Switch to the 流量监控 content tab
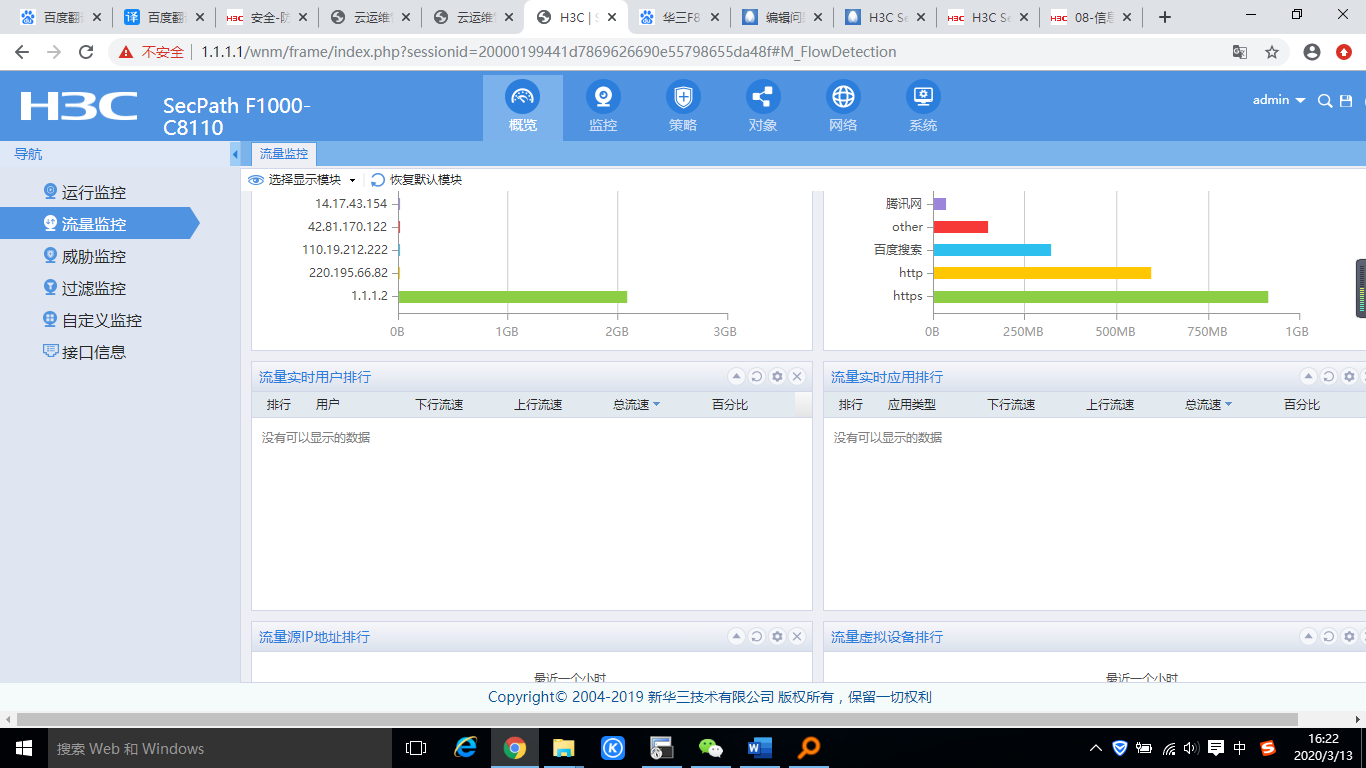Screen dimensions: 1366x768 pyautogui.click(x=284, y=154)
